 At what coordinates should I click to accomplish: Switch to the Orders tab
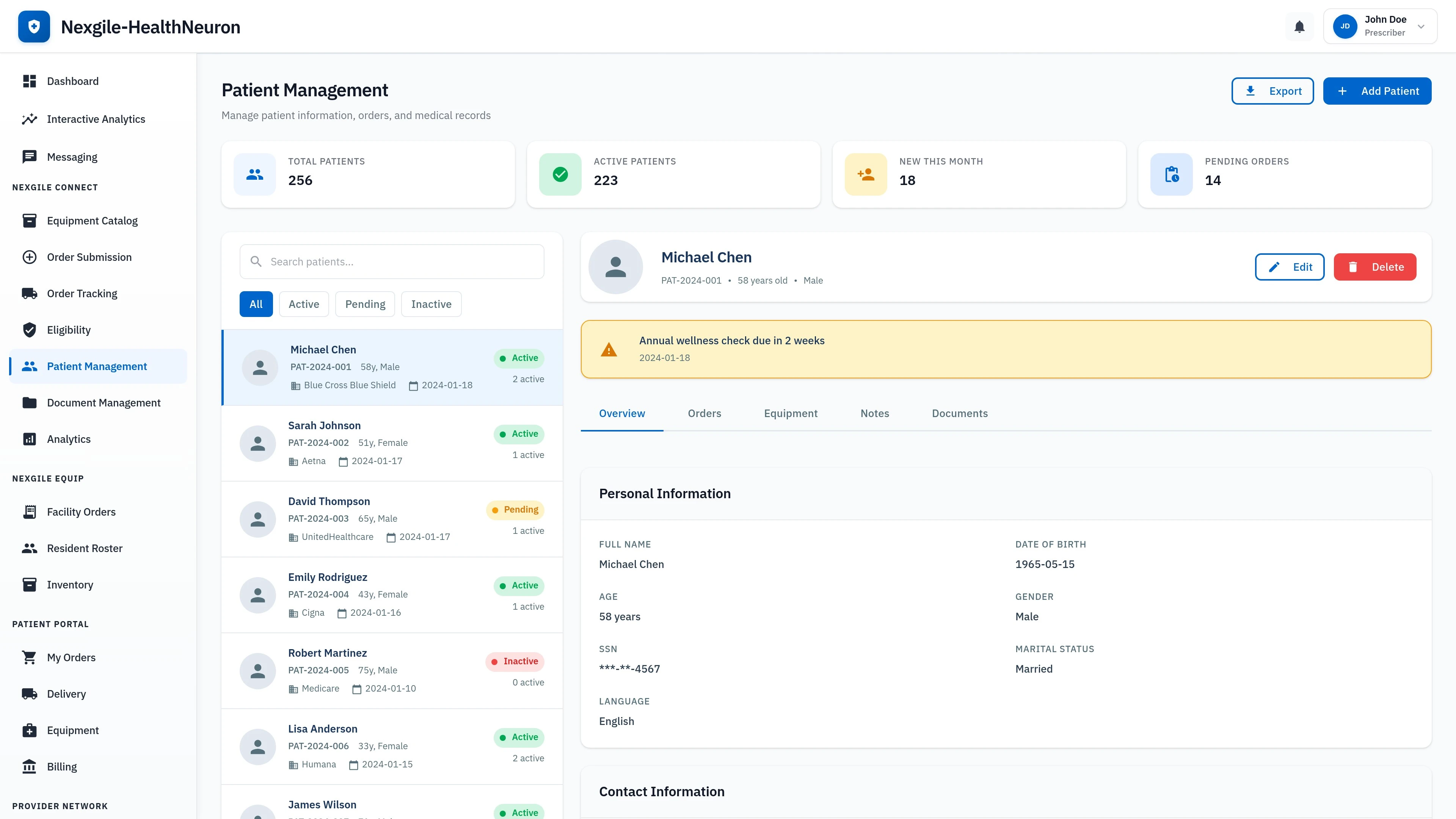pyautogui.click(x=704, y=413)
